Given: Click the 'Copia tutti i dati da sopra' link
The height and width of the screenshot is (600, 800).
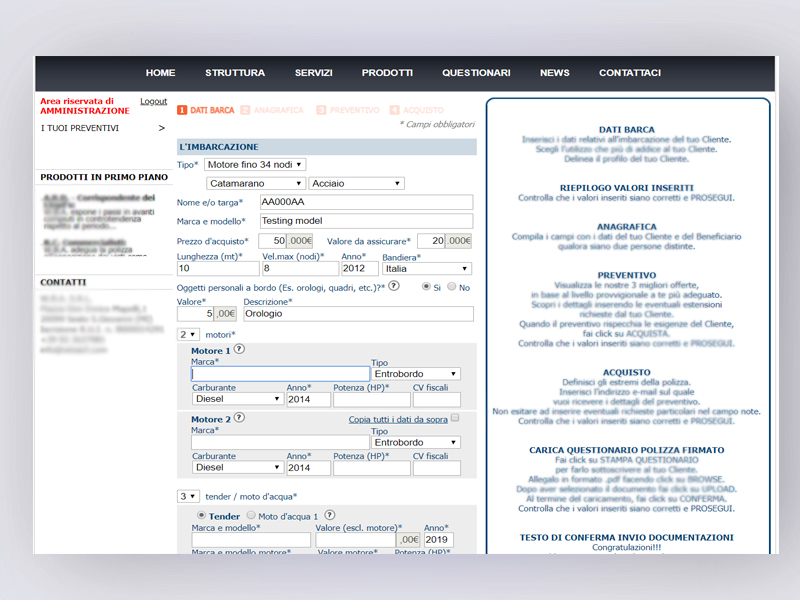Looking at the screenshot, I should click(397, 419).
